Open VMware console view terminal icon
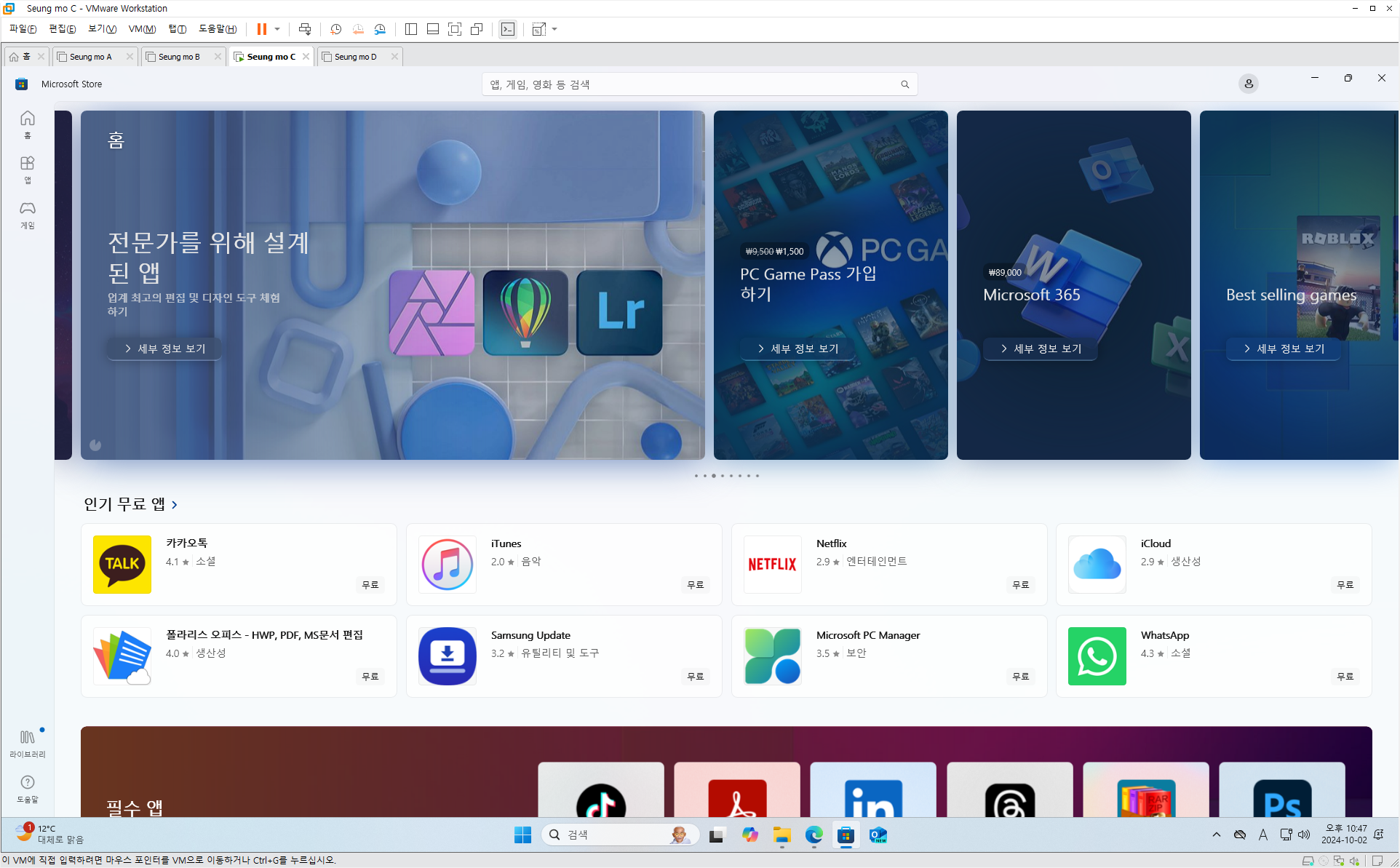Image resolution: width=1400 pixels, height=868 pixels. 507,29
